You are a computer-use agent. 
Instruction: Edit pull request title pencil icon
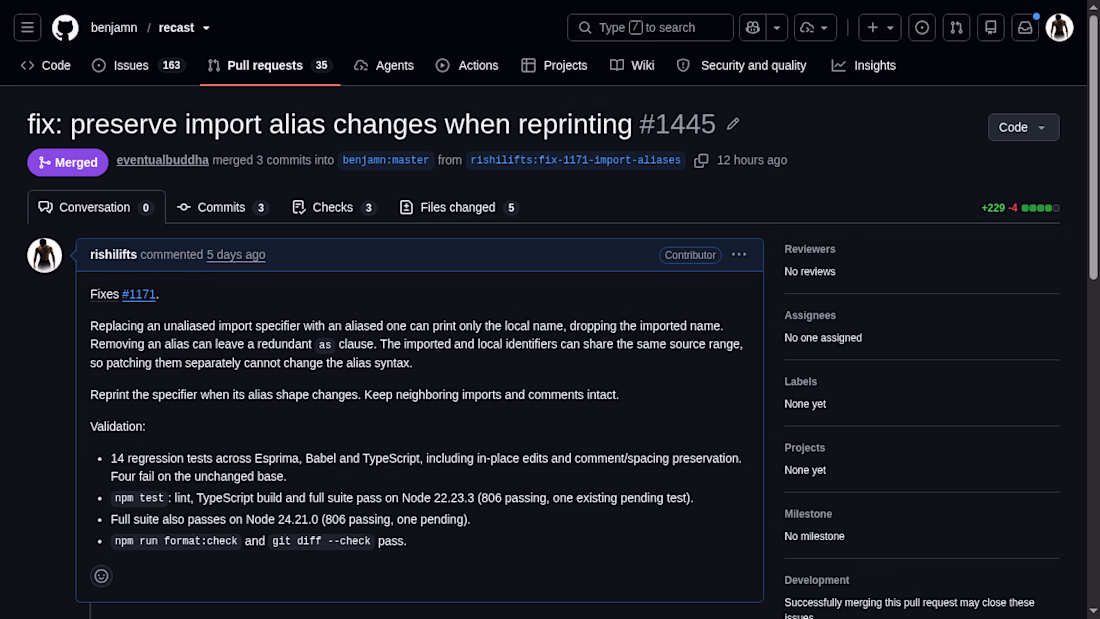(733, 124)
